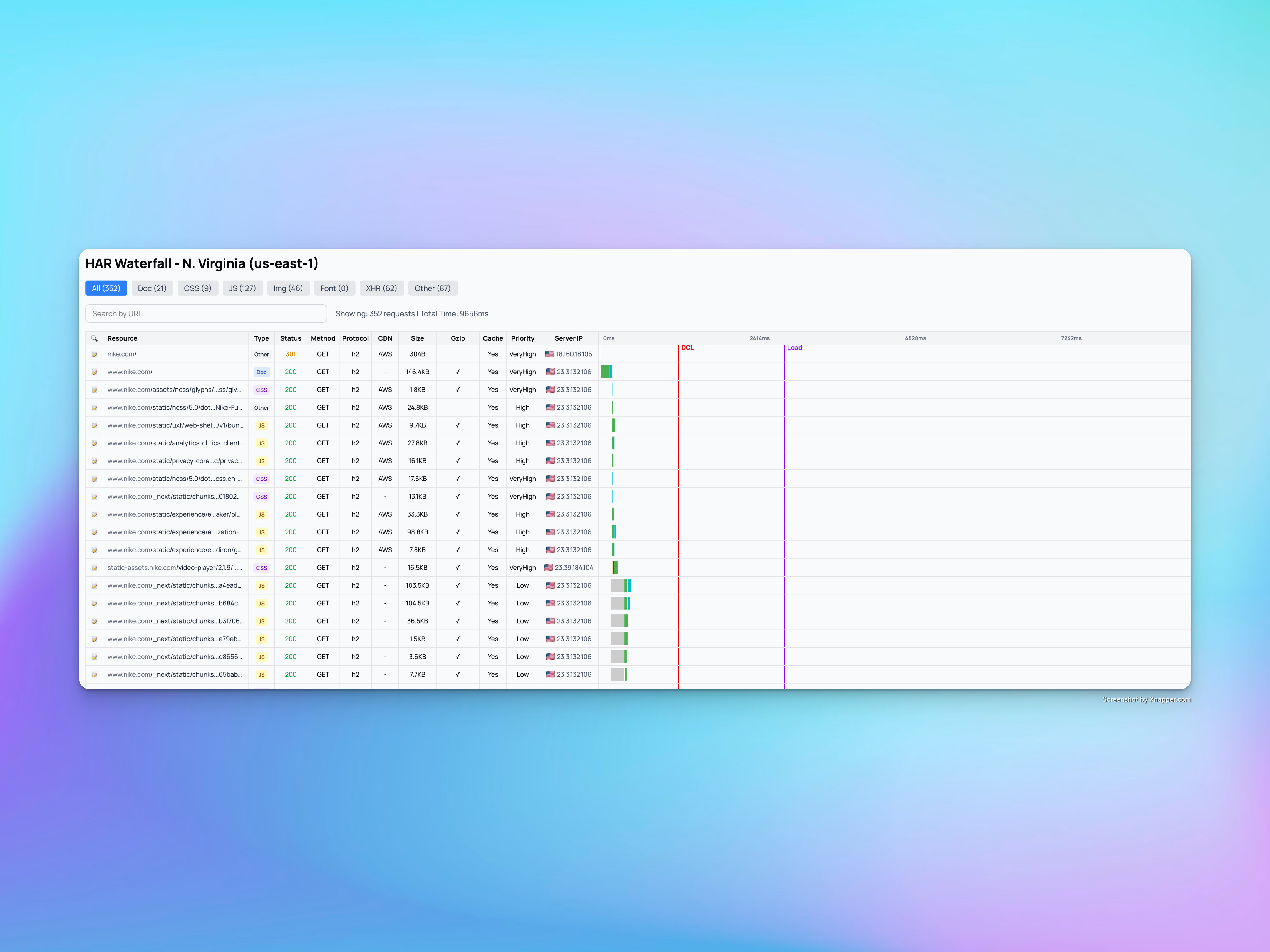Screen dimensions: 1270x952
Task: Click notepad icon for the 98.8KB JS row
Action: pyautogui.click(x=94, y=532)
